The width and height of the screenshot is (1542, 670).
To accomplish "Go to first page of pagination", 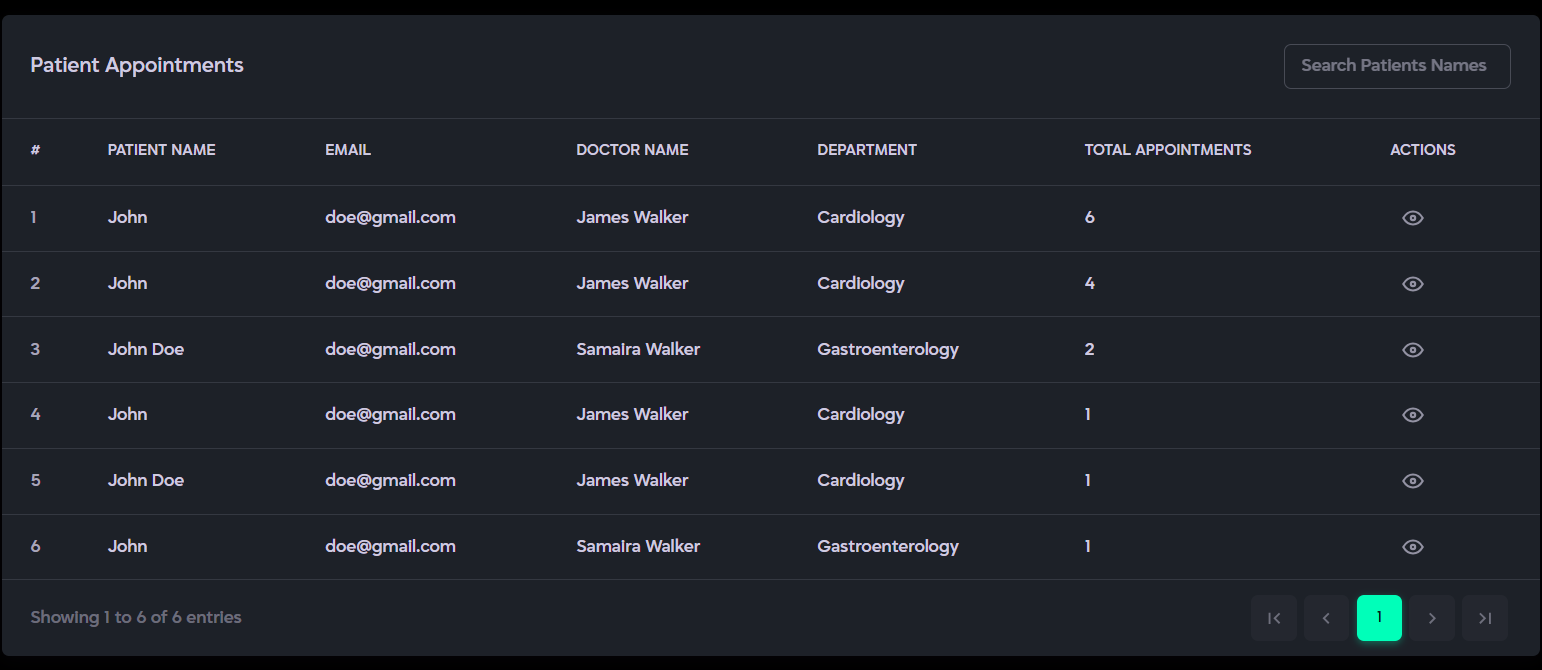I will pyautogui.click(x=1274, y=618).
